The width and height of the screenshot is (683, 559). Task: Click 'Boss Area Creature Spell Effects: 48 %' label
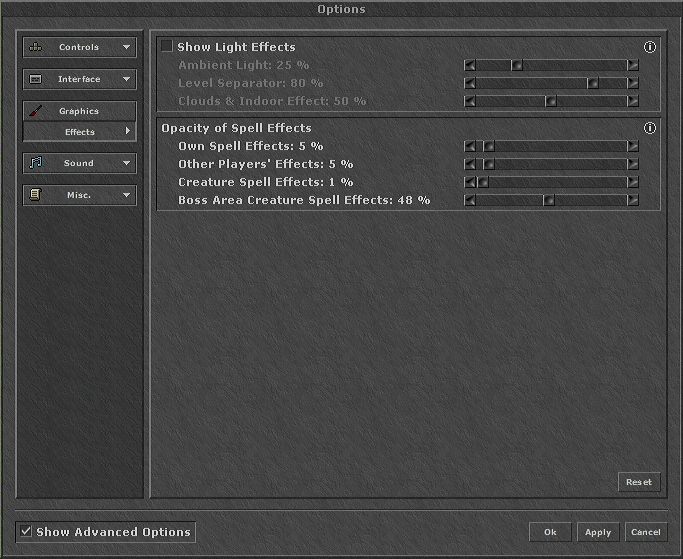click(304, 200)
